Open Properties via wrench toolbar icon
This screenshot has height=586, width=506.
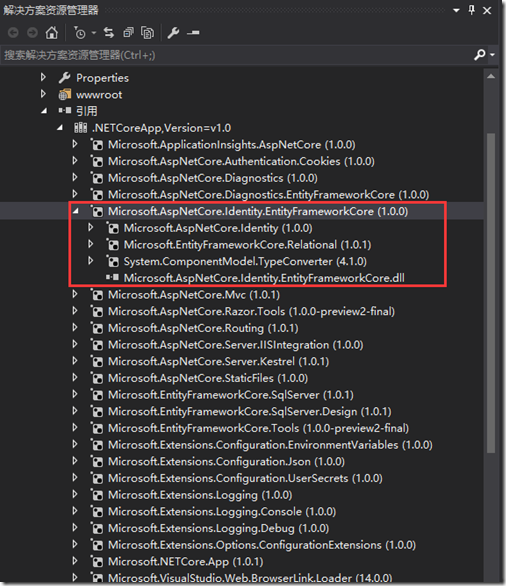173,33
